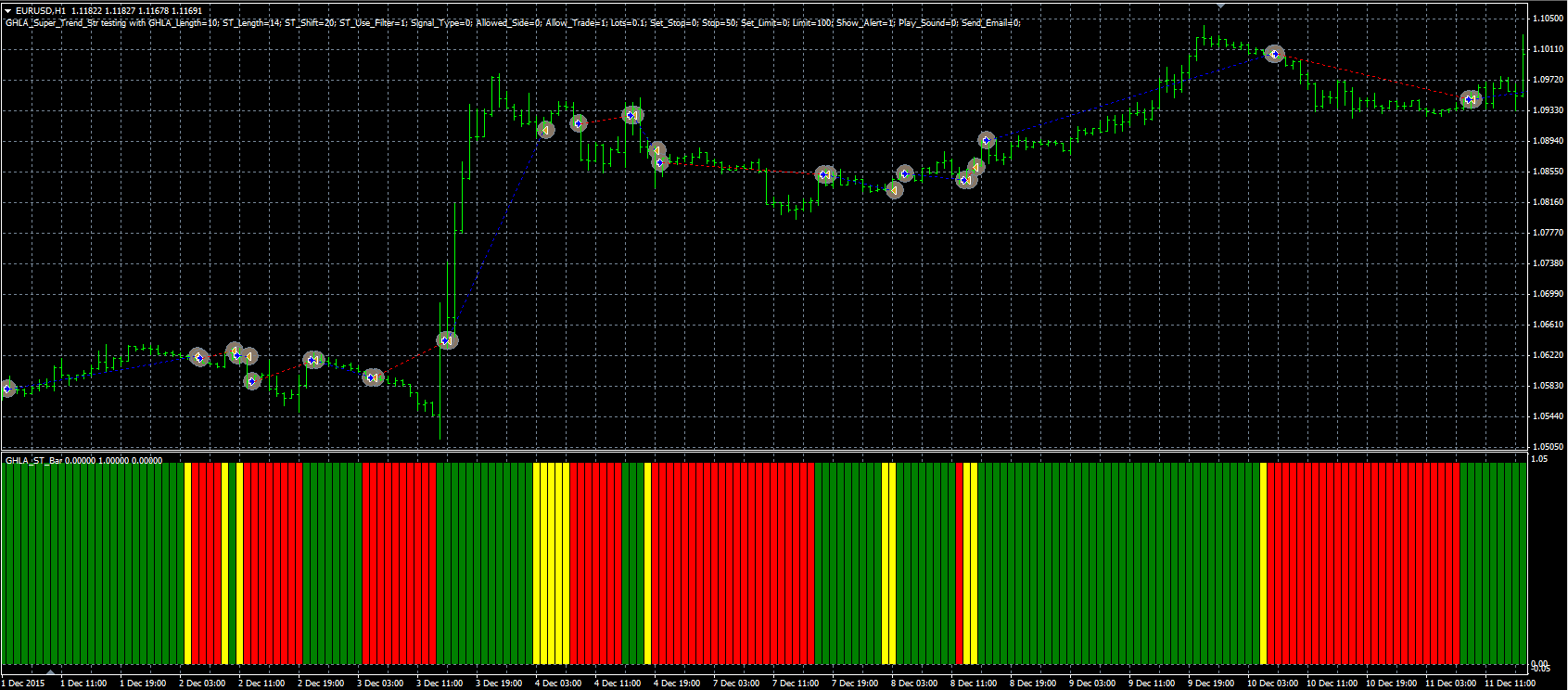Click the 8 Dec 19:00 time axis label
This screenshot has height=690, width=1568.
(1033, 684)
